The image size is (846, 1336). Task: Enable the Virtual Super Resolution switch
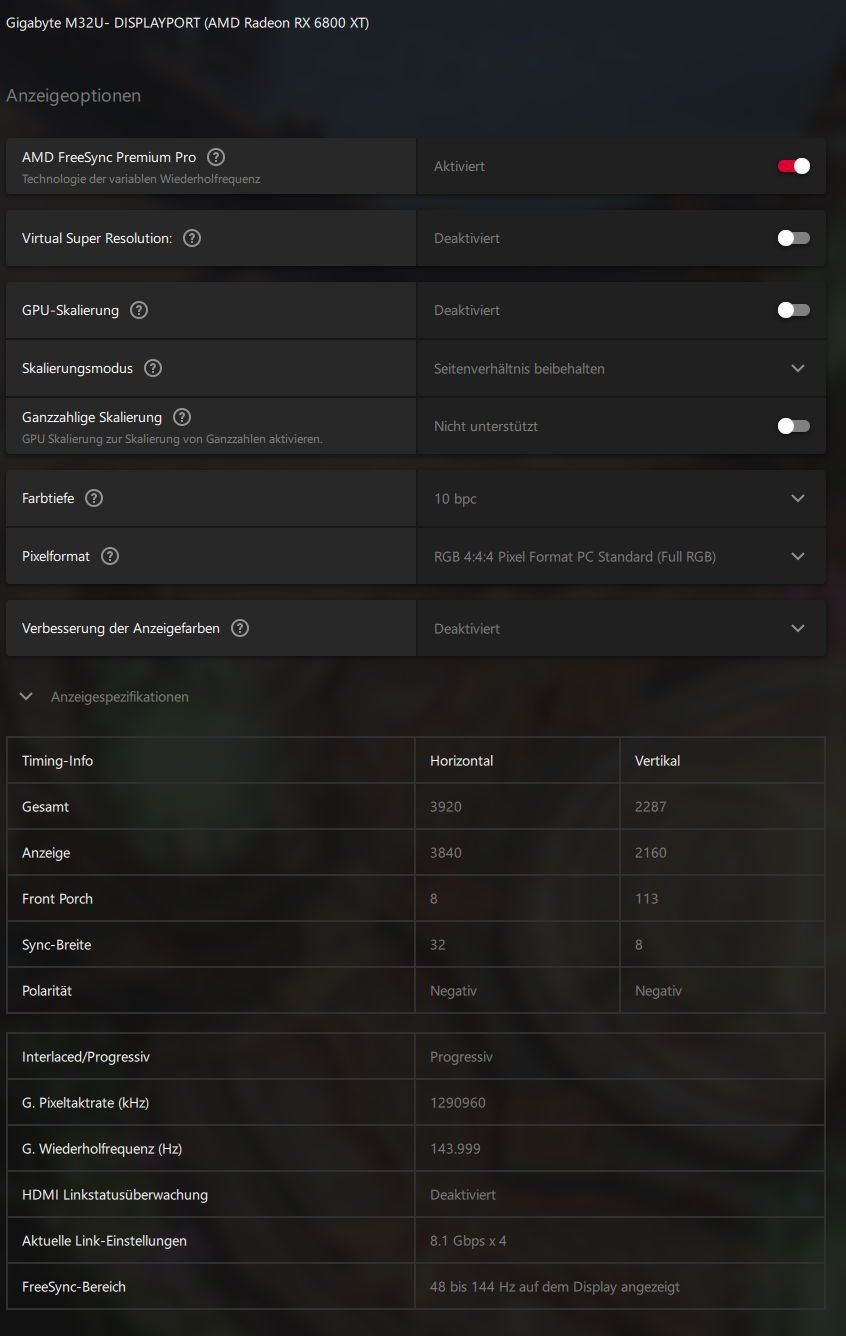(794, 238)
